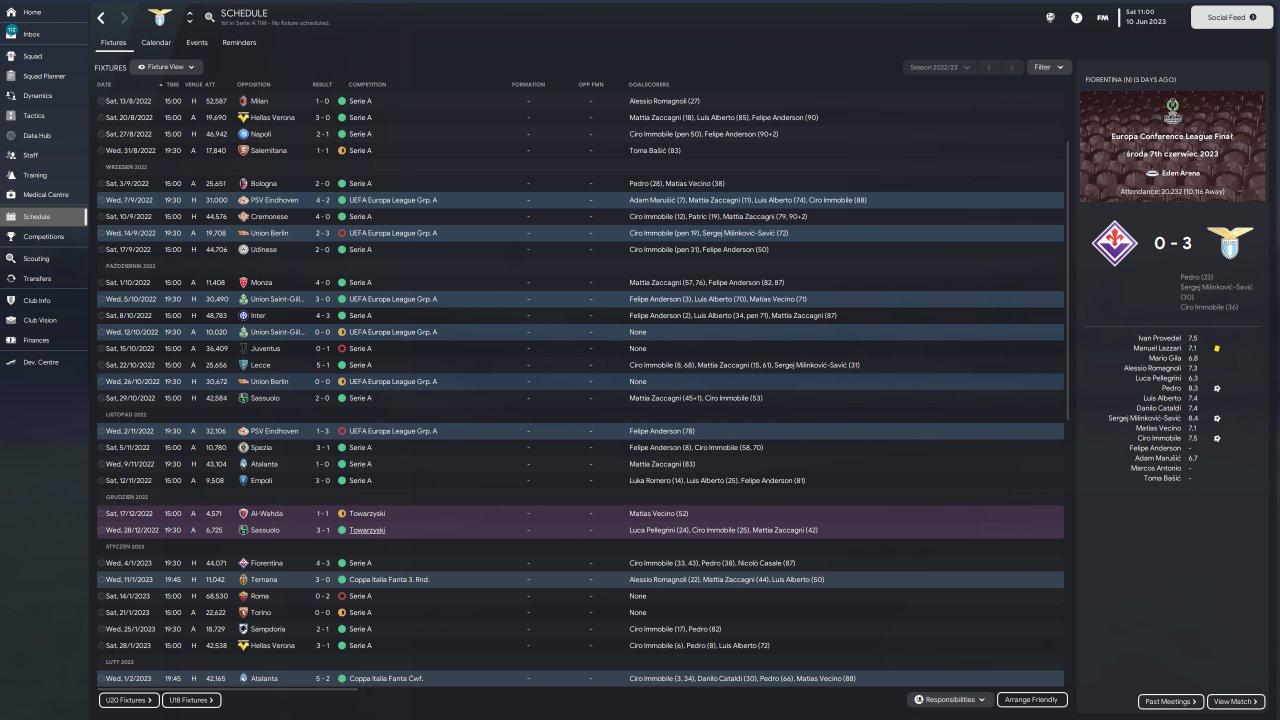Open Medical Centre in the sidebar
1280x720 pixels.
45,194
